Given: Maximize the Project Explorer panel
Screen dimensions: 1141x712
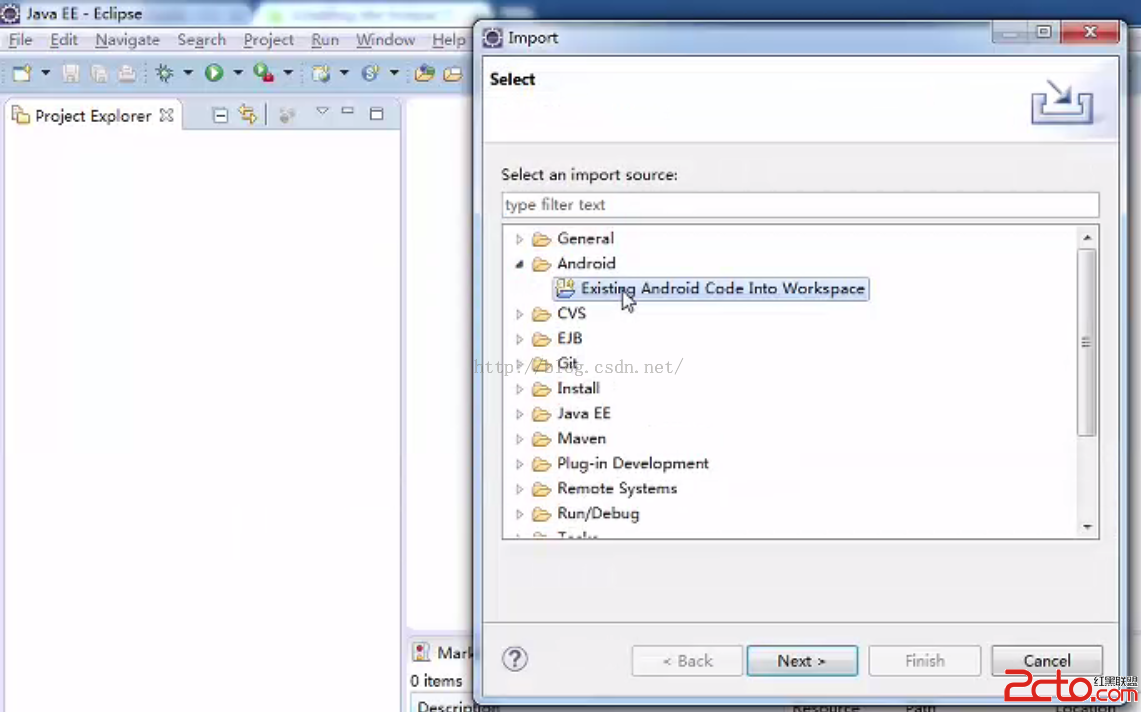Looking at the screenshot, I should pos(376,114).
